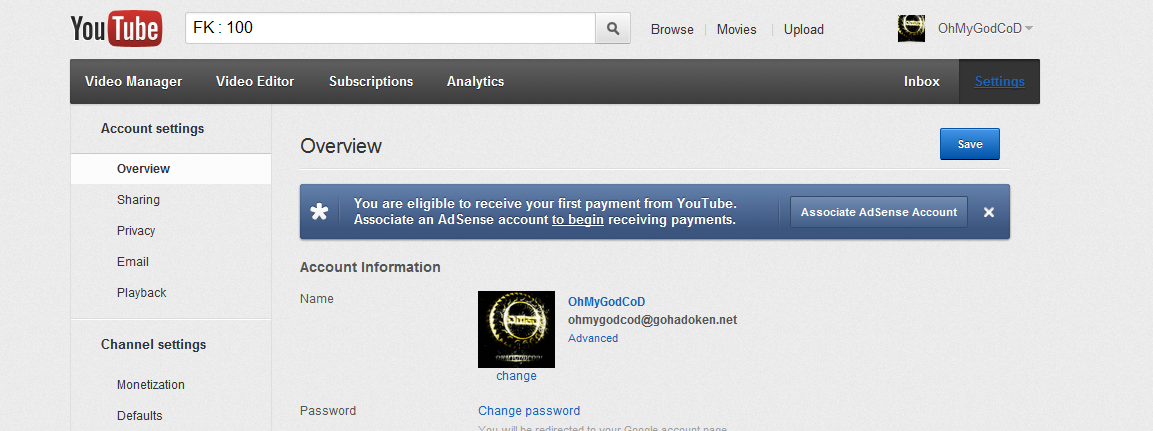Image resolution: width=1153 pixels, height=431 pixels.
Task: Open the Video Manager tab
Action: [x=133, y=82]
